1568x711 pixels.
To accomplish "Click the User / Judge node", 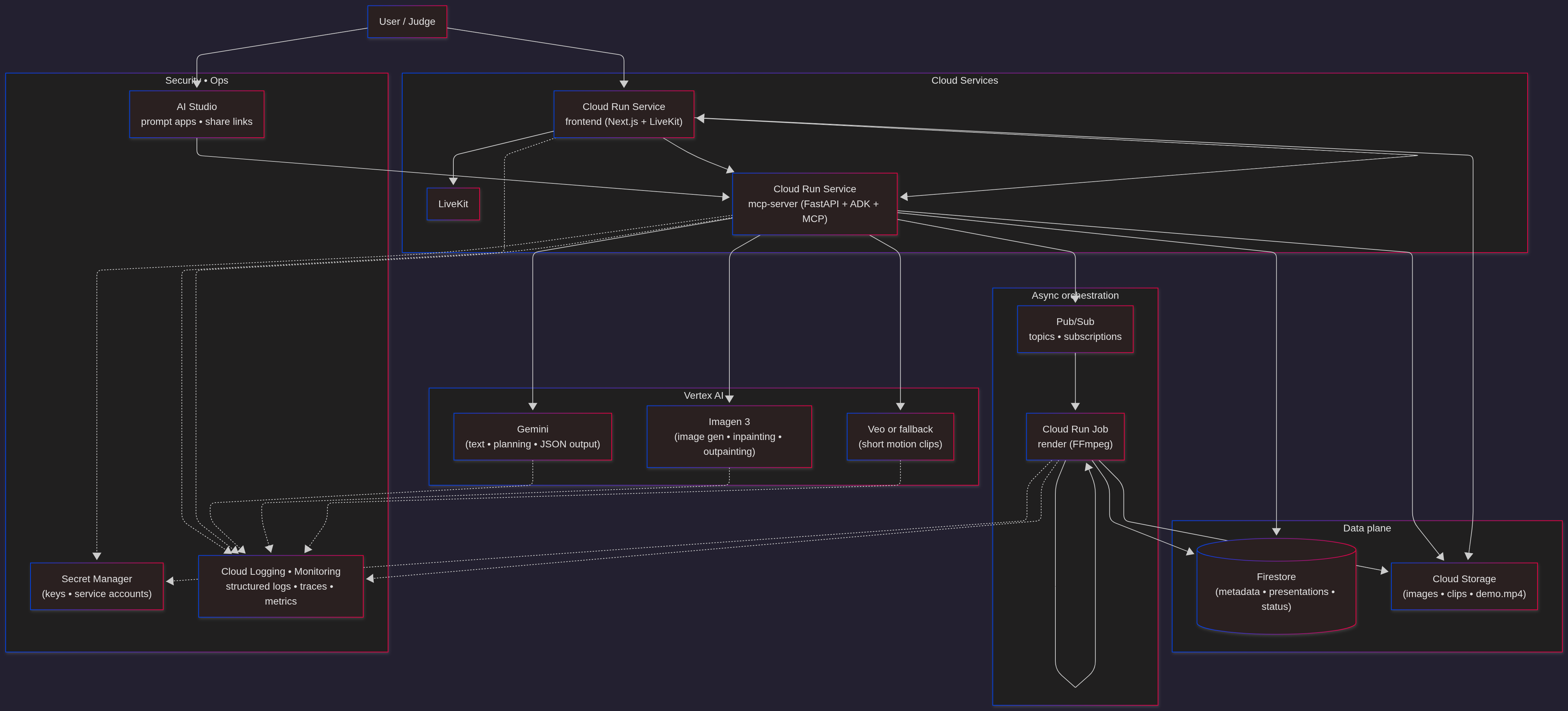I will (x=407, y=22).
